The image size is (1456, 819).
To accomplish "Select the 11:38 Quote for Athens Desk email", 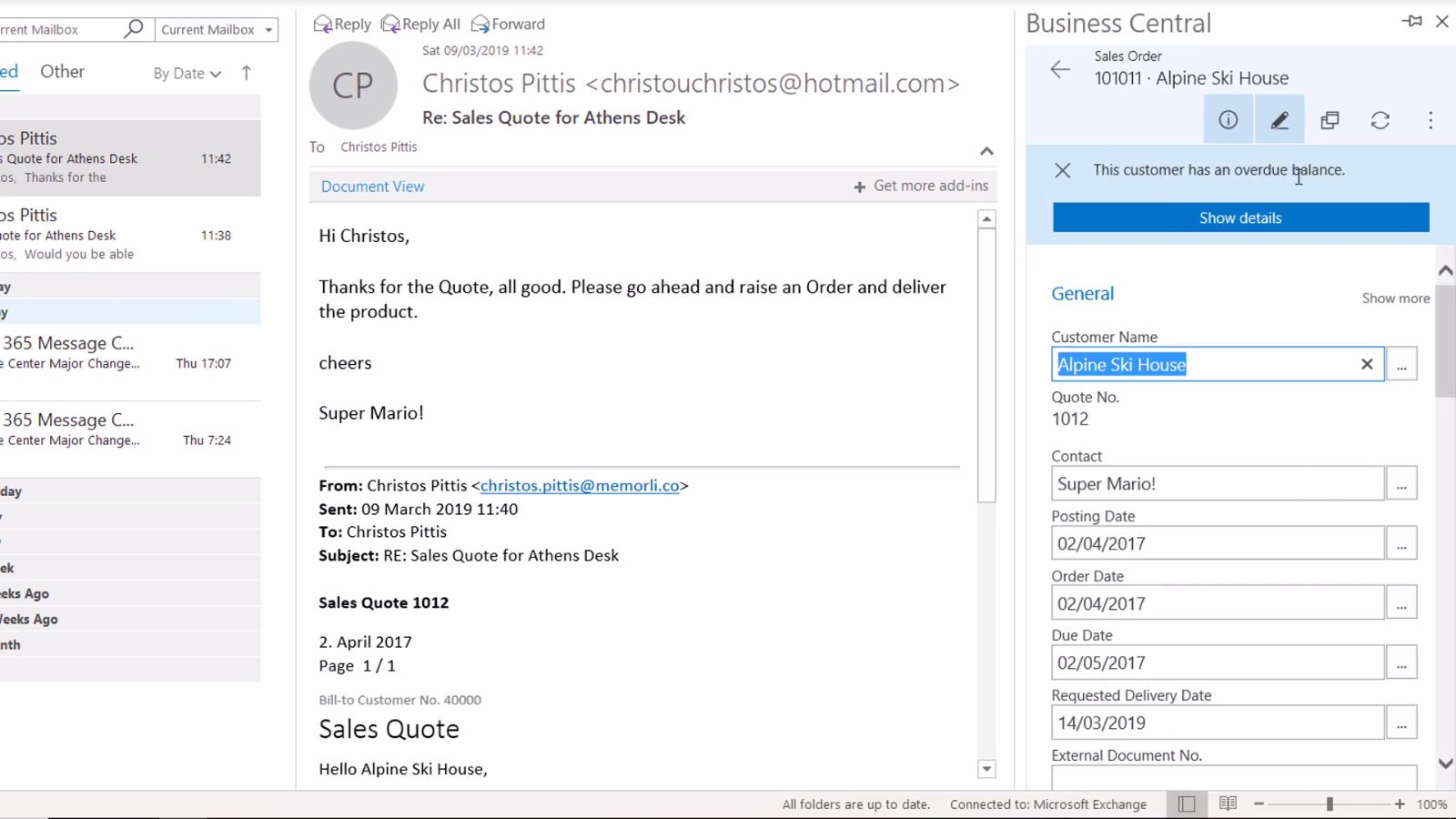I will pos(130,234).
